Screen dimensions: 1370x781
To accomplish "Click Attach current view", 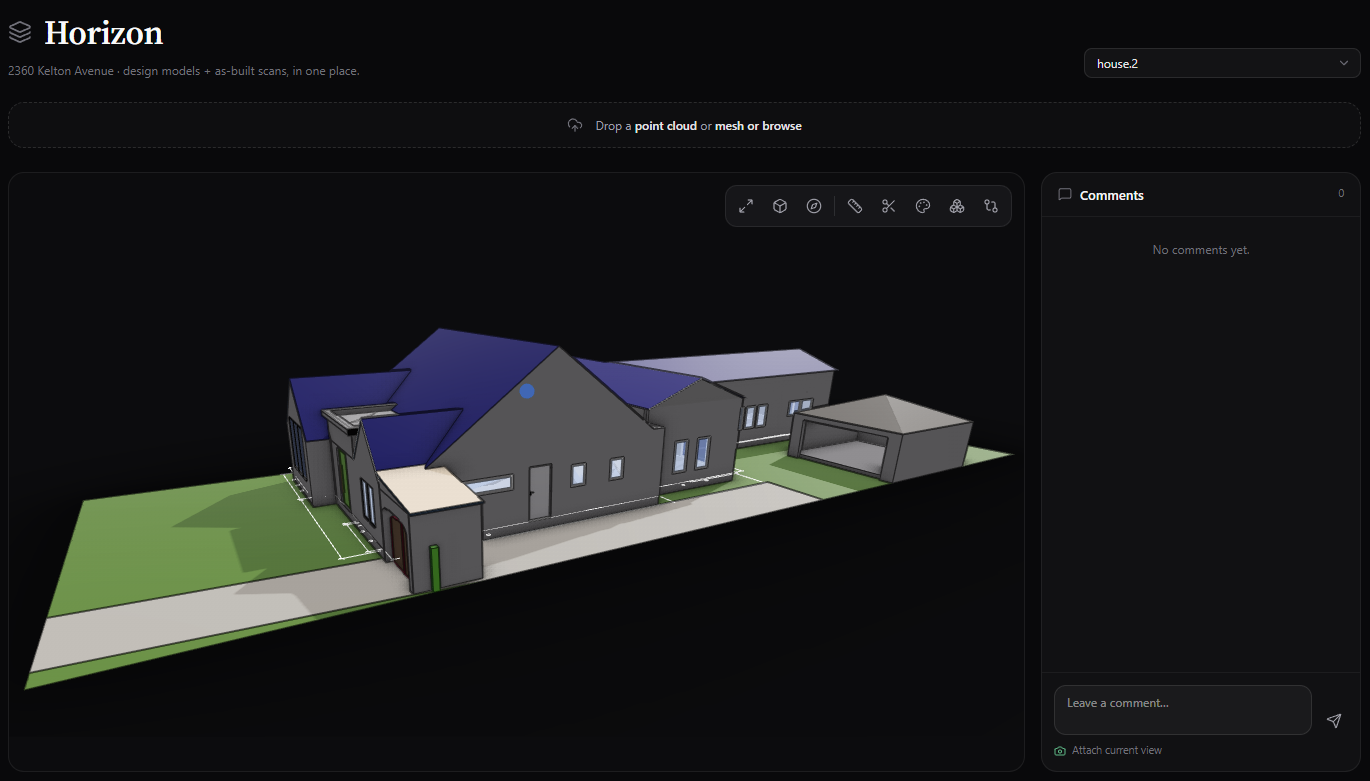I will click(1117, 751).
